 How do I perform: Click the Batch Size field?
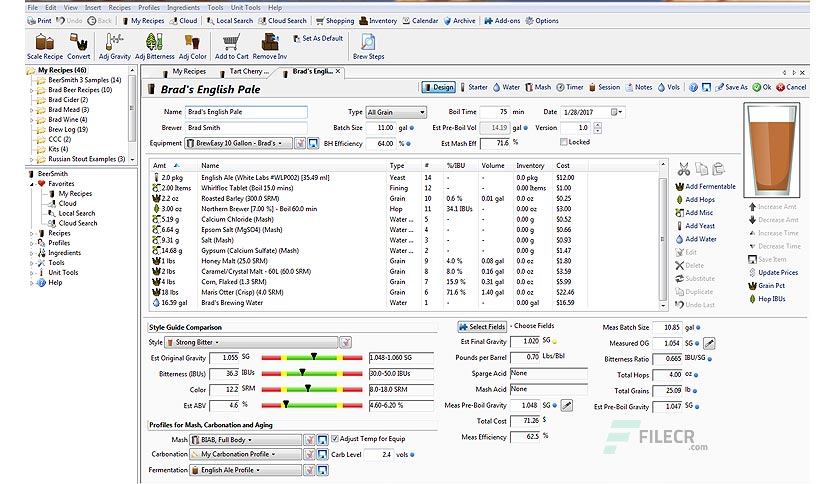[381, 128]
